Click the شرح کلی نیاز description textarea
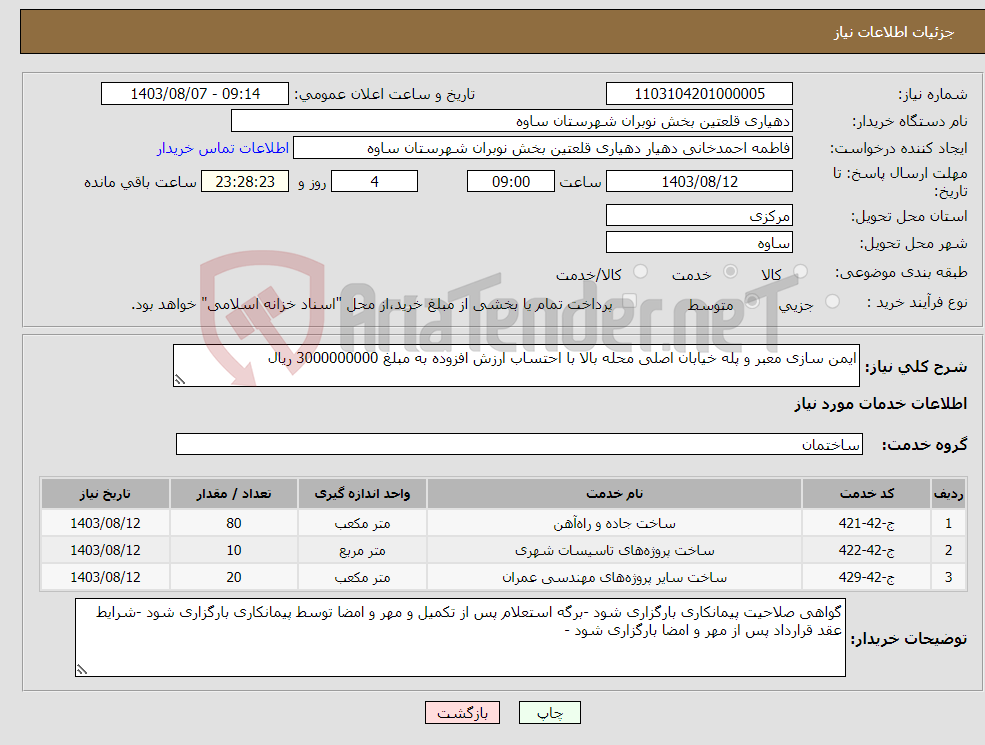Image resolution: width=985 pixels, height=745 pixels. 516,366
